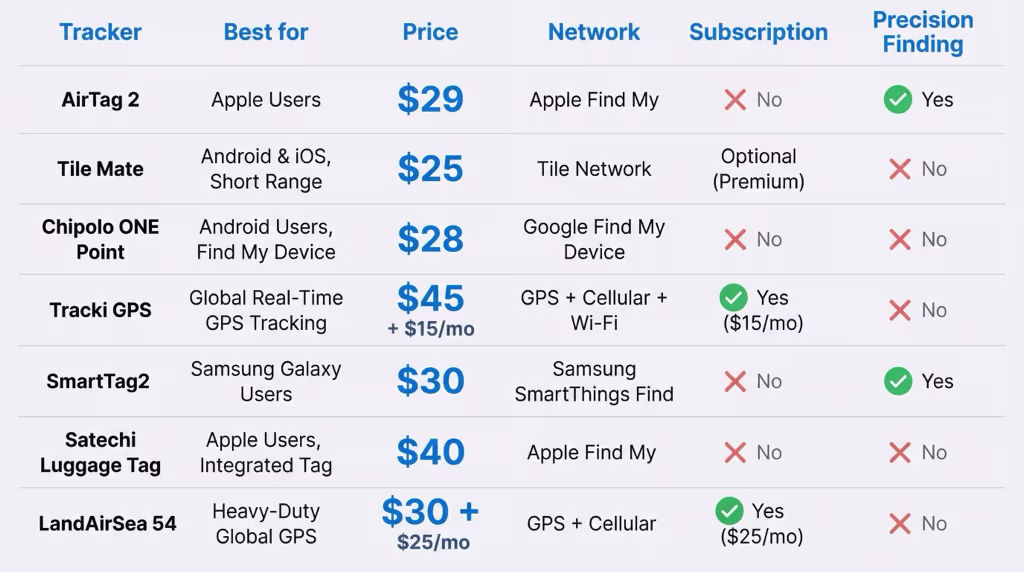Select the Tile Mate tracker name
This screenshot has width=1024, height=572.
pos(100,169)
